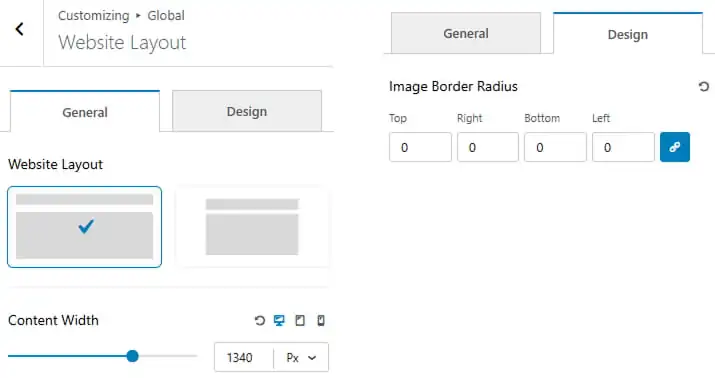Image resolution: width=715 pixels, height=378 pixels.
Task: Select desktop device preview icon
Action: point(279,321)
